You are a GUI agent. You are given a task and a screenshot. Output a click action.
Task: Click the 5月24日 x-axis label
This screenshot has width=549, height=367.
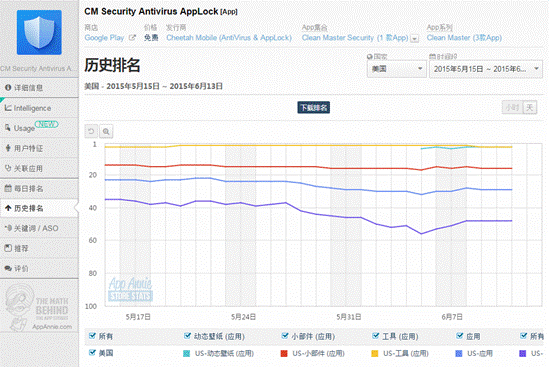coord(243,317)
